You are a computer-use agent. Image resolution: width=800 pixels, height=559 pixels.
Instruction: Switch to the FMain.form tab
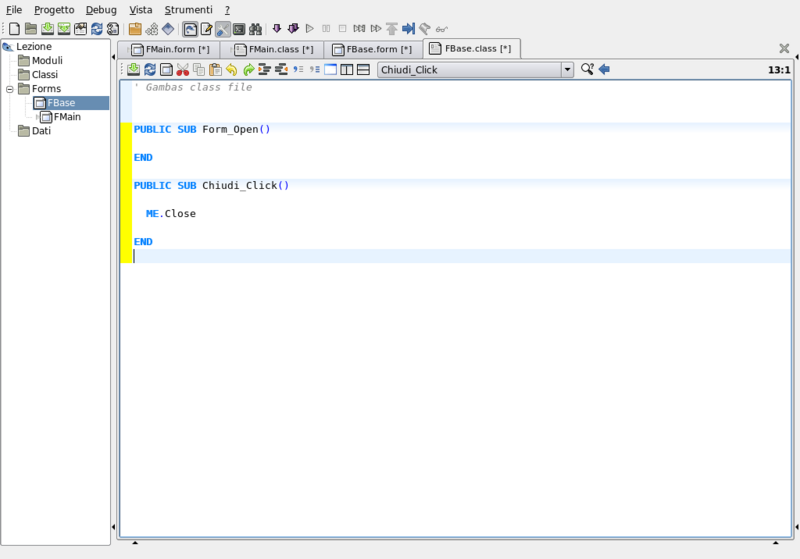pyautogui.click(x=169, y=49)
